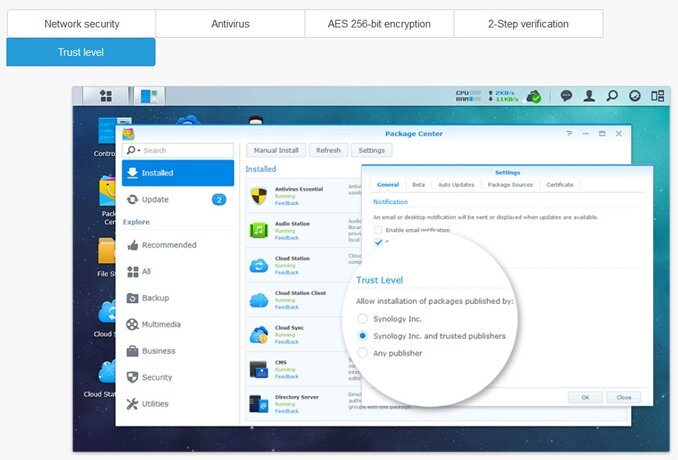
Task: Click the Manual Install button
Action: pos(276,150)
